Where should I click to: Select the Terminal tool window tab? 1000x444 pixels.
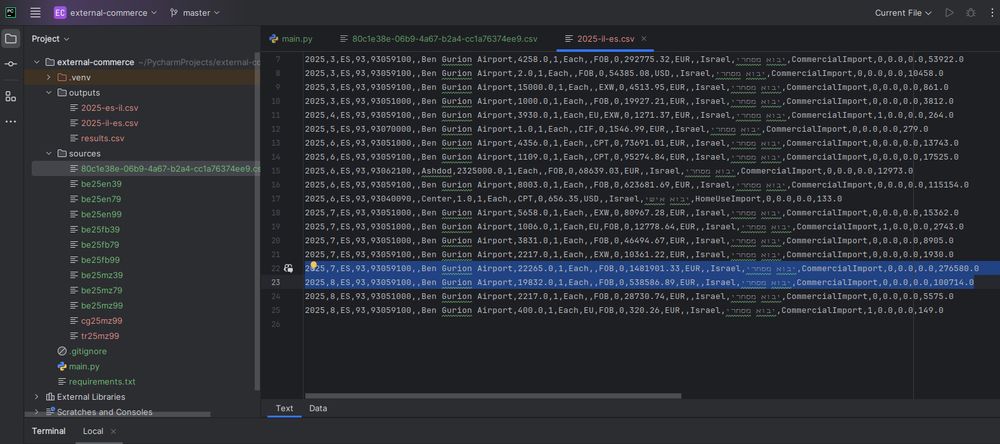[x=48, y=431]
